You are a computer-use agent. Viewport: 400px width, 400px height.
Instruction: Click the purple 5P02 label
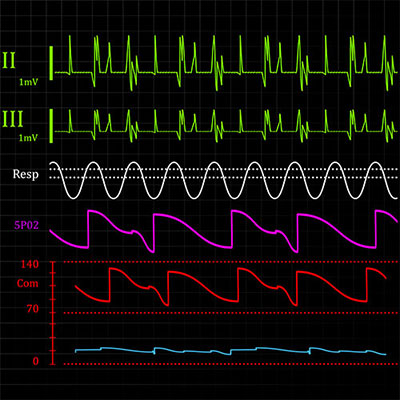coord(26,226)
